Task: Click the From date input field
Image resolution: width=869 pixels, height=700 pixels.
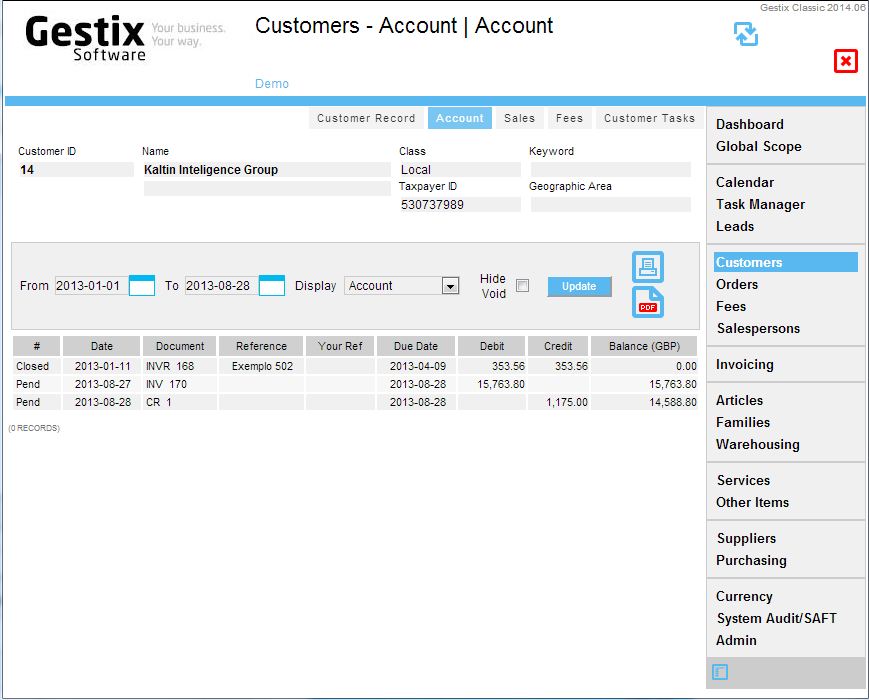Action: [x=90, y=286]
